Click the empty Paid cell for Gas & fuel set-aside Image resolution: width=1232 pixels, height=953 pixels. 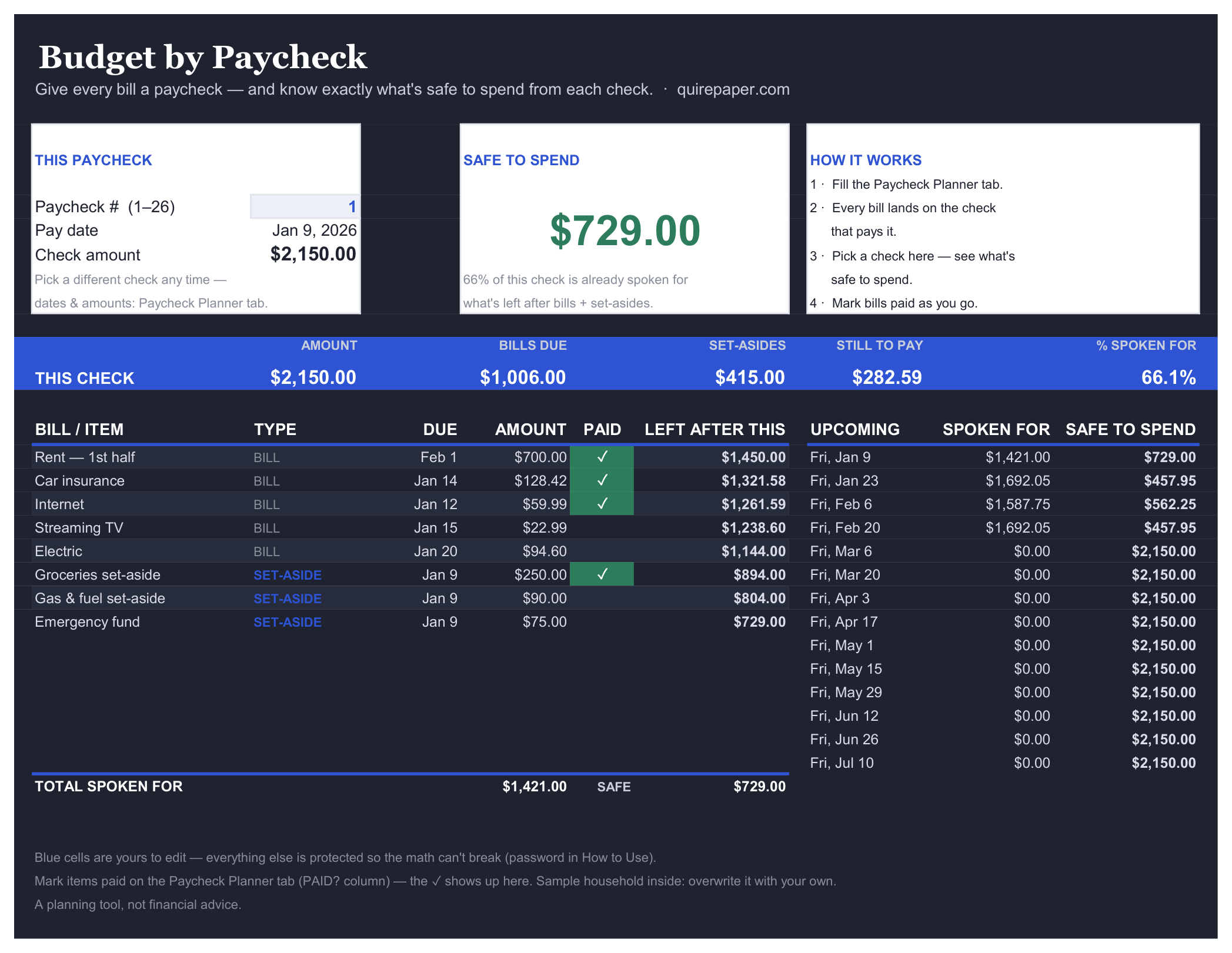coord(602,598)
